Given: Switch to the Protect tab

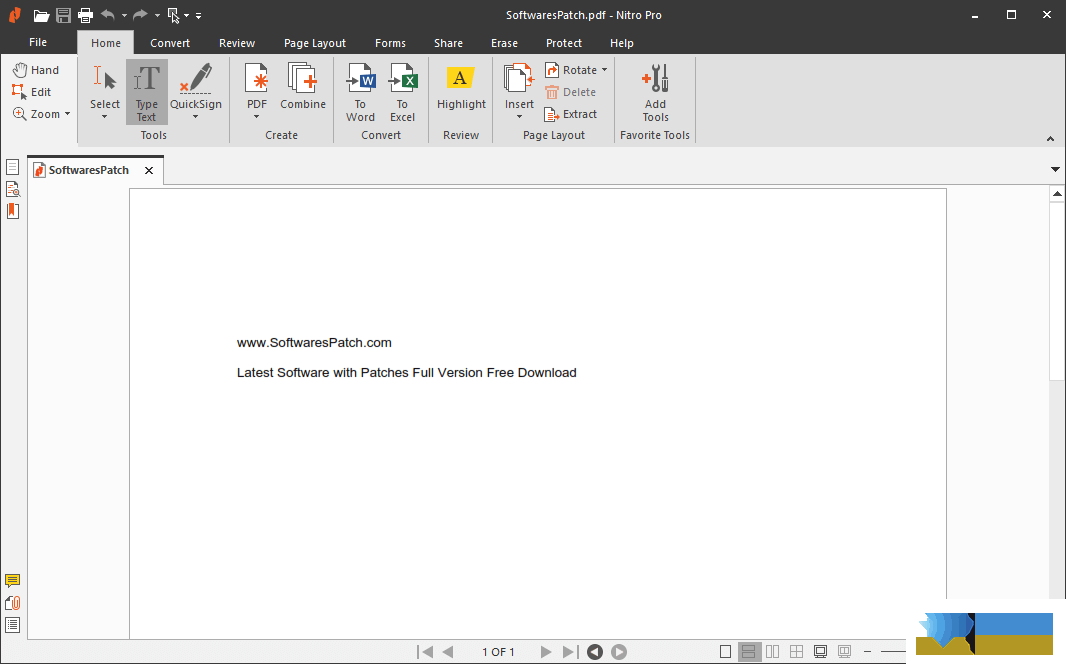Looking at the screenshot, I should point(564,43).
